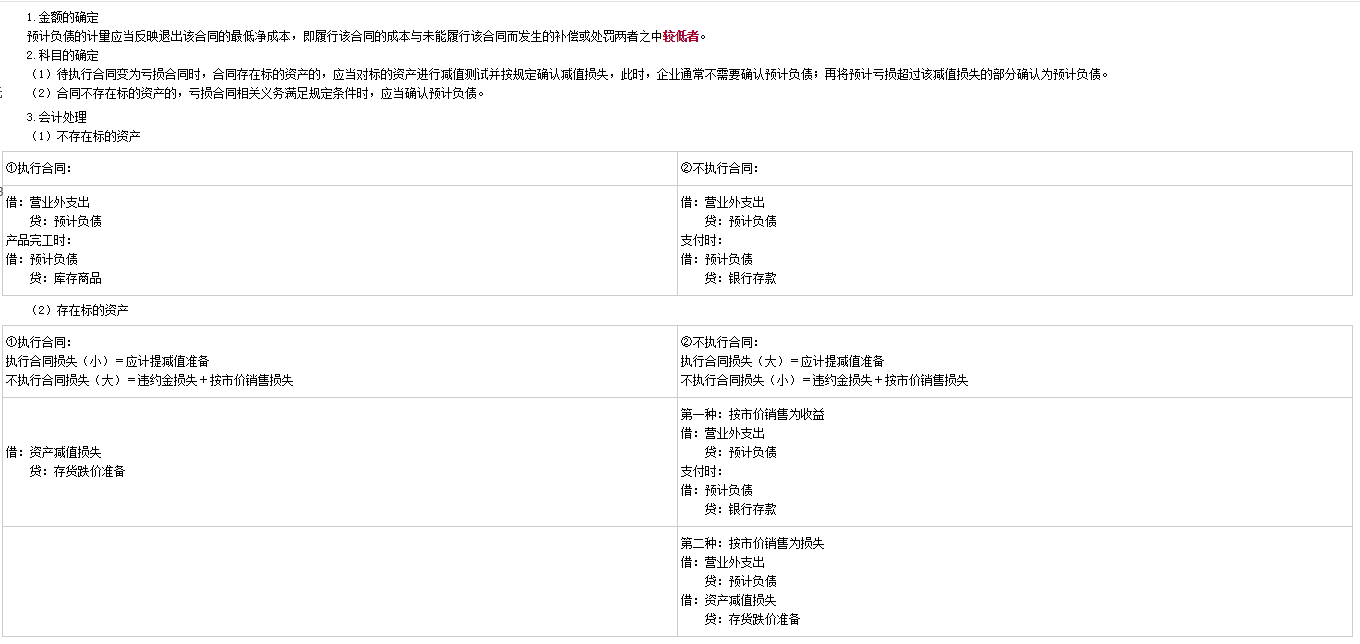Click "执行合同损失(大)=应计提减值准备"
Viewport: 1360px width, 644px height.
[782, 361]
